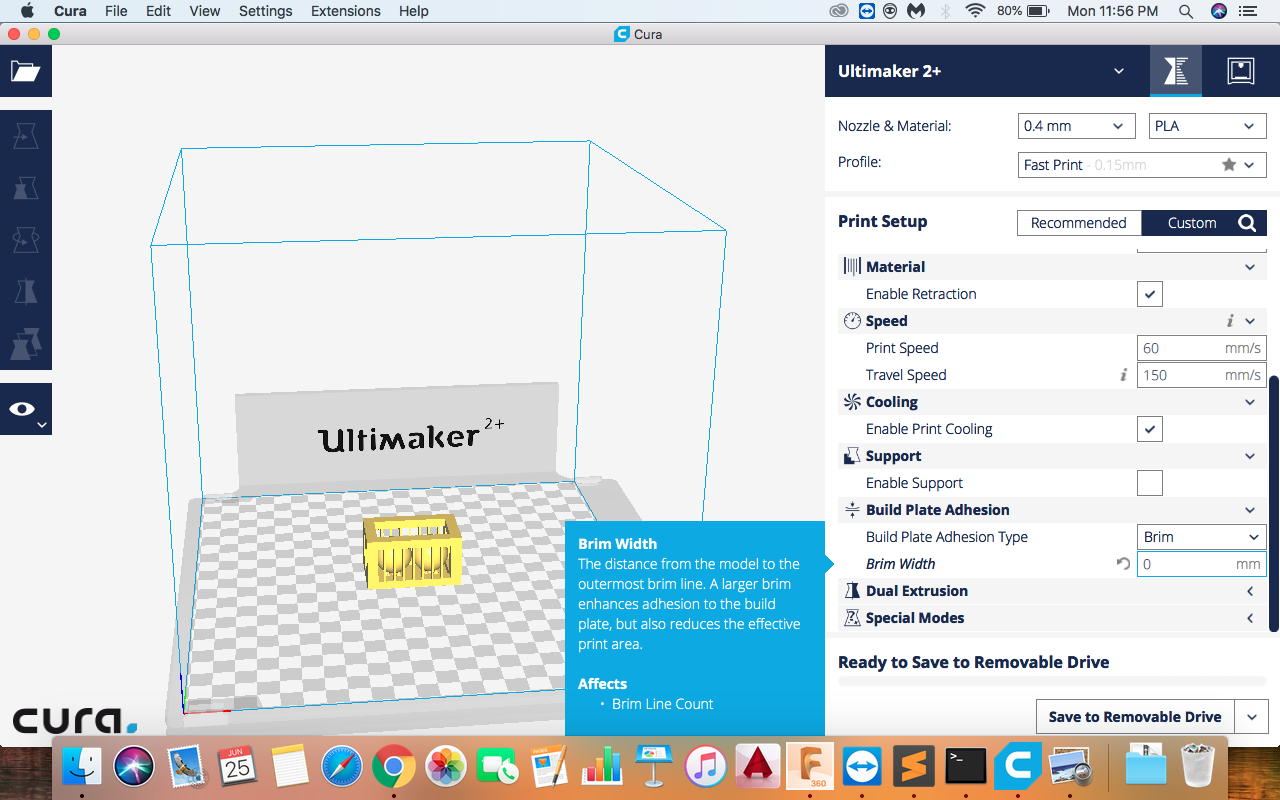Open arrow beside Save to Removable Drive
This screenshot has height=800, width=1280.
tap(1252, 717)
